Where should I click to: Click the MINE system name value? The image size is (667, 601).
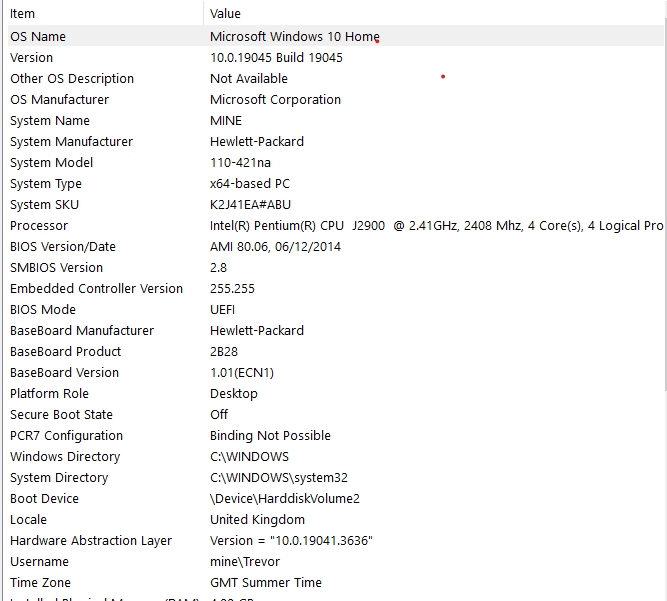click(x=226, y=120)
